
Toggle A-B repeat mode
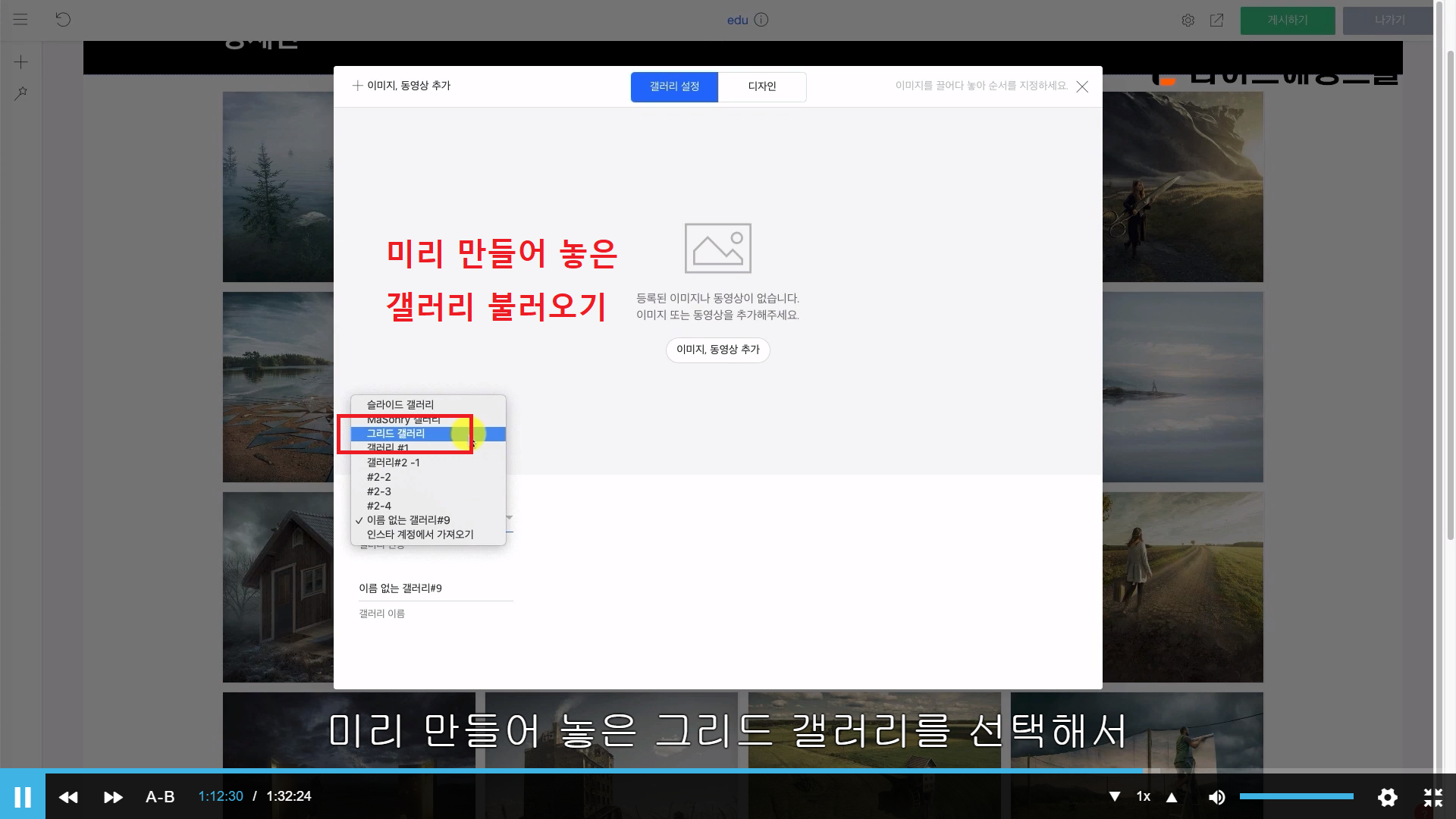point(160,797)
